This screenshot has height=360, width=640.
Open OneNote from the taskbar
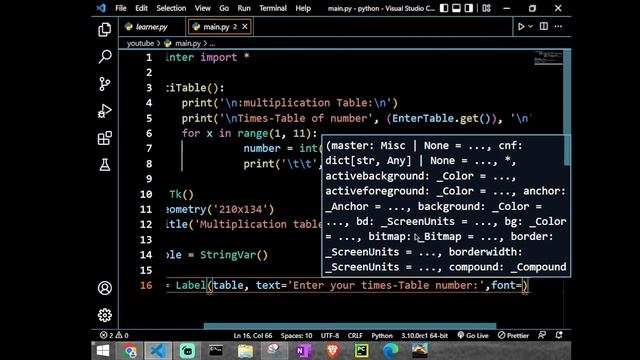coord(303,351)
